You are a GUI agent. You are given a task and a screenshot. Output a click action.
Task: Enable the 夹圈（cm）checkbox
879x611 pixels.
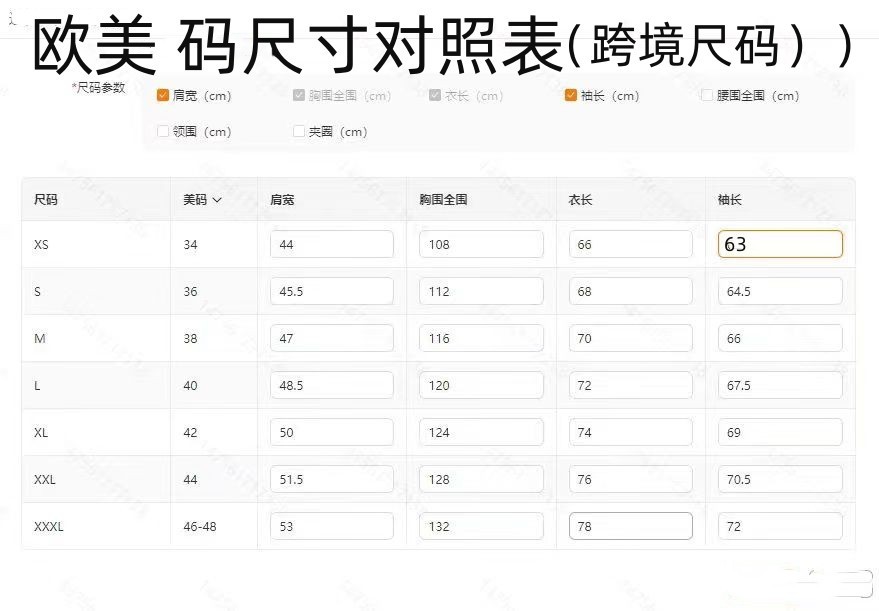pos(298,131)
